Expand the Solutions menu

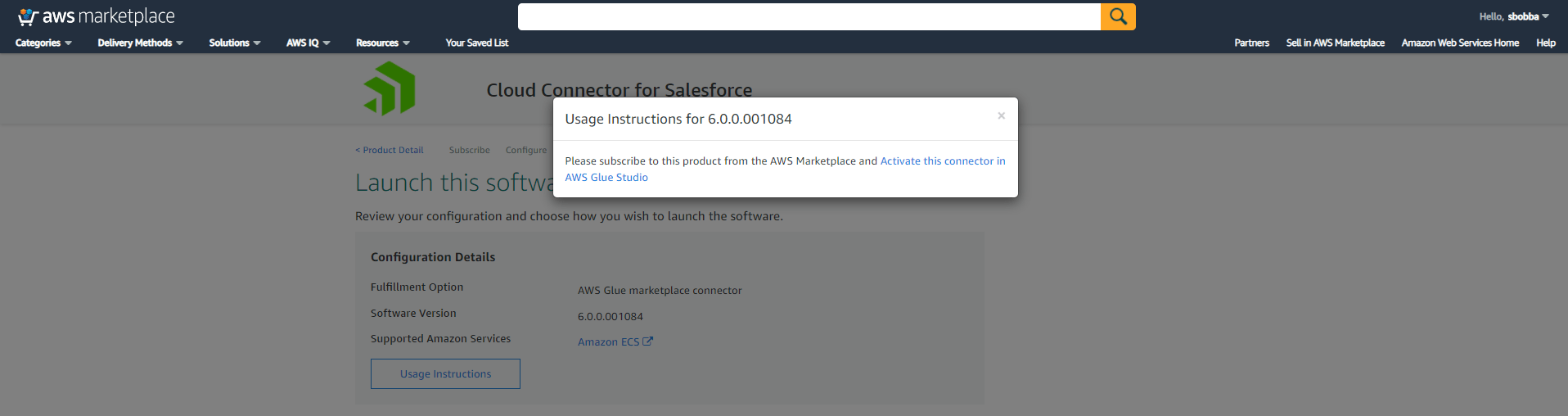[x=234, y=43]
